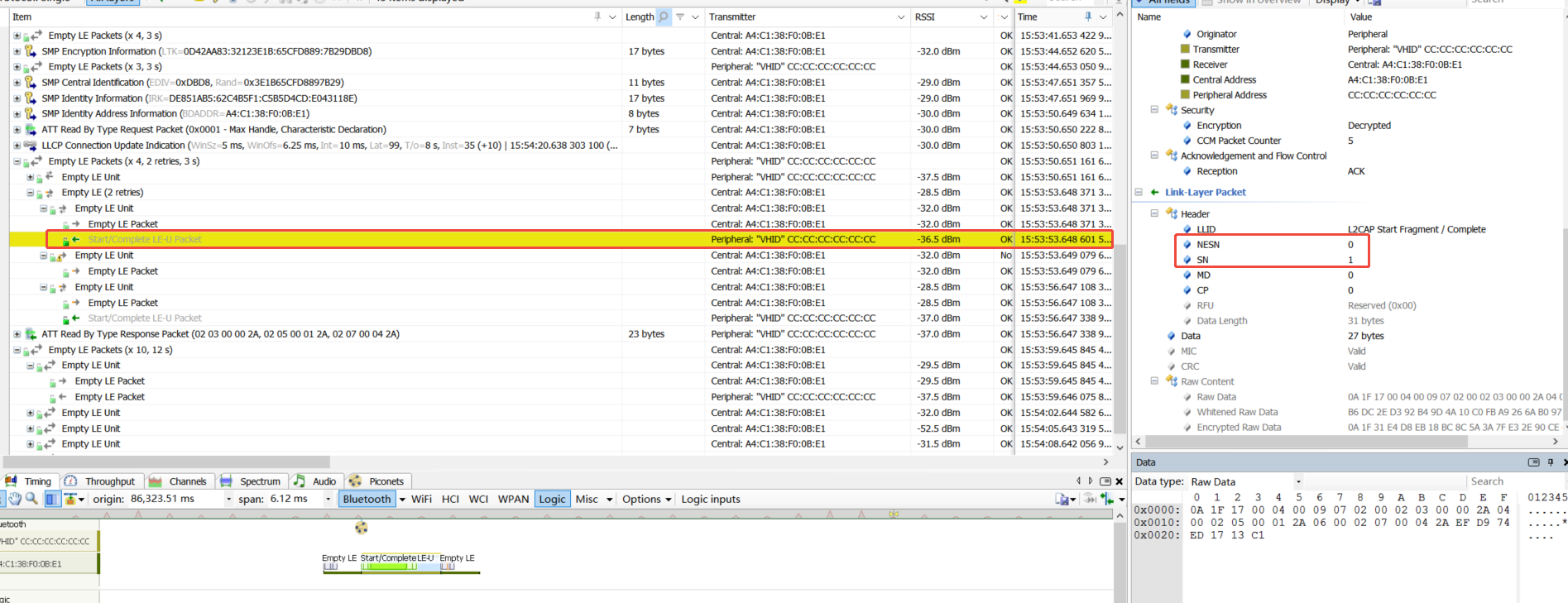1568x603 pixels.
Task: Open the Spectrum tab
Action: click(252, 481)
